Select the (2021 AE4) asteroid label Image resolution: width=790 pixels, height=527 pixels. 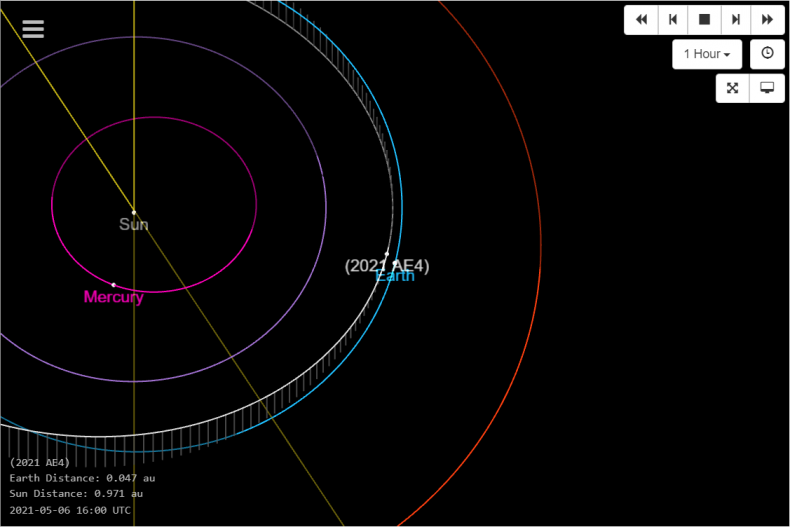387,266
